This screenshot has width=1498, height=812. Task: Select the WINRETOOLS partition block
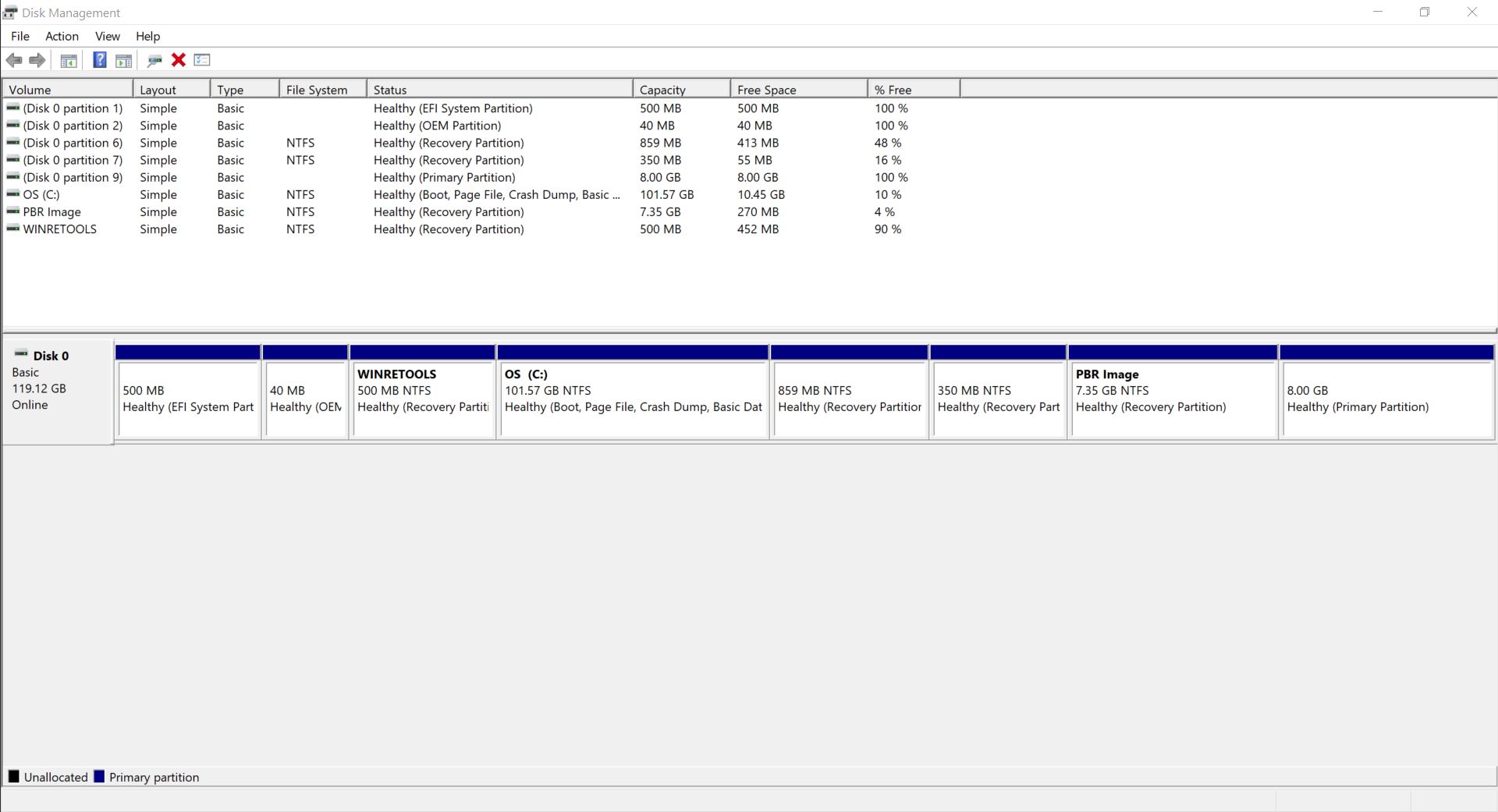coord(422,392)
